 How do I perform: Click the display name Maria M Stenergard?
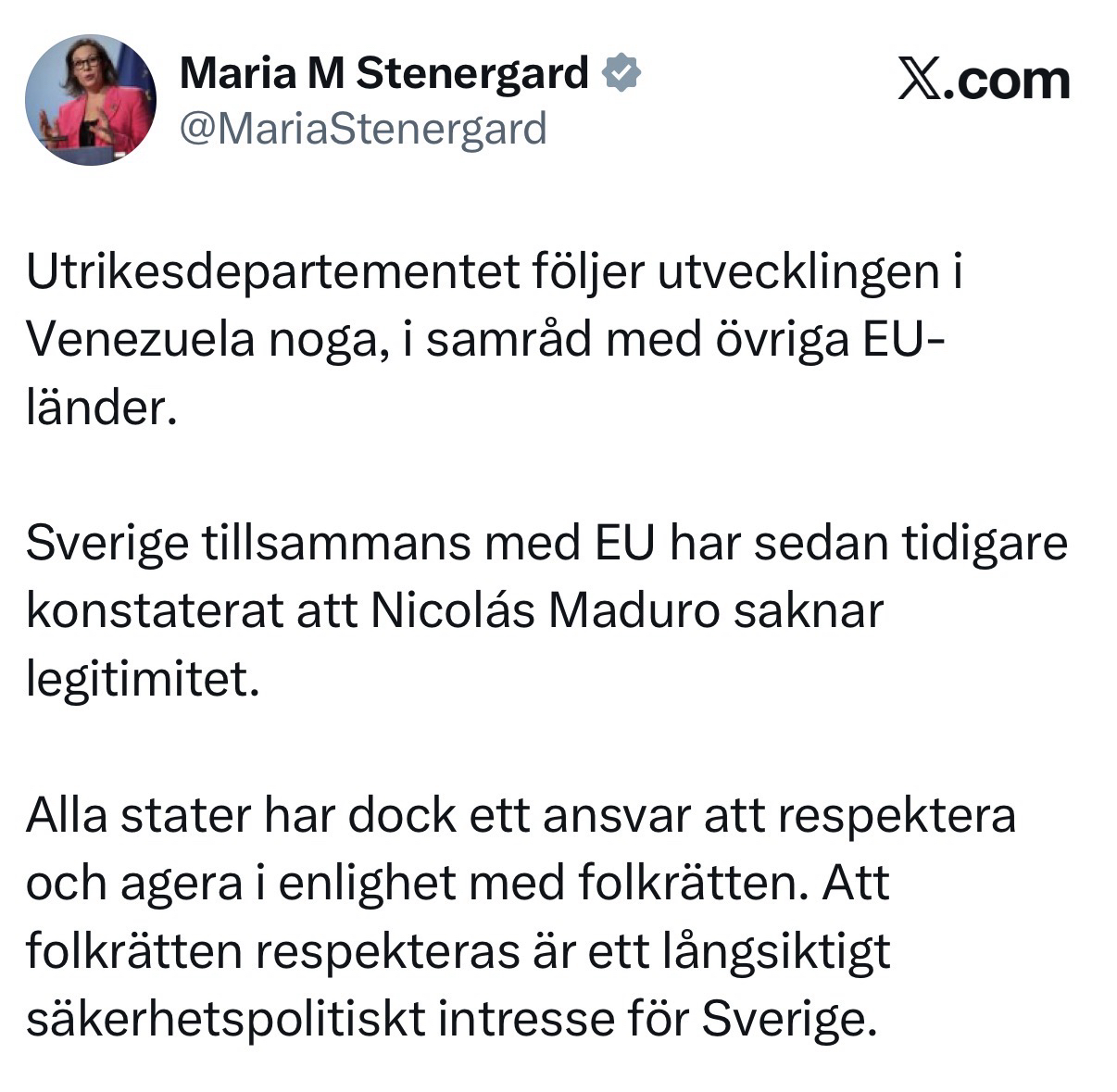(383, 73)
